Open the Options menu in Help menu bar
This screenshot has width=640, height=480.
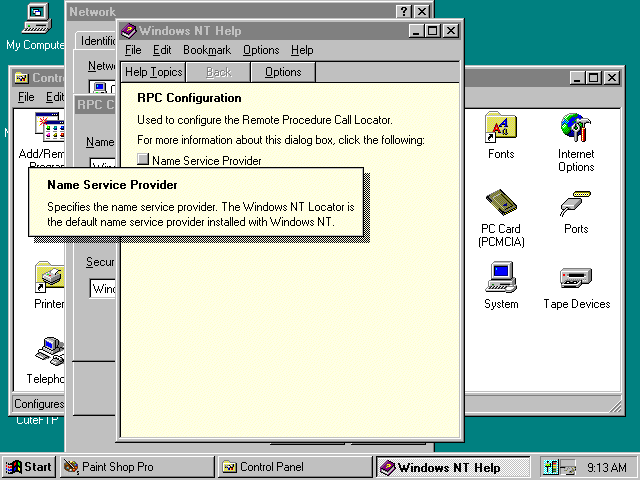click(x=261, y=50)
